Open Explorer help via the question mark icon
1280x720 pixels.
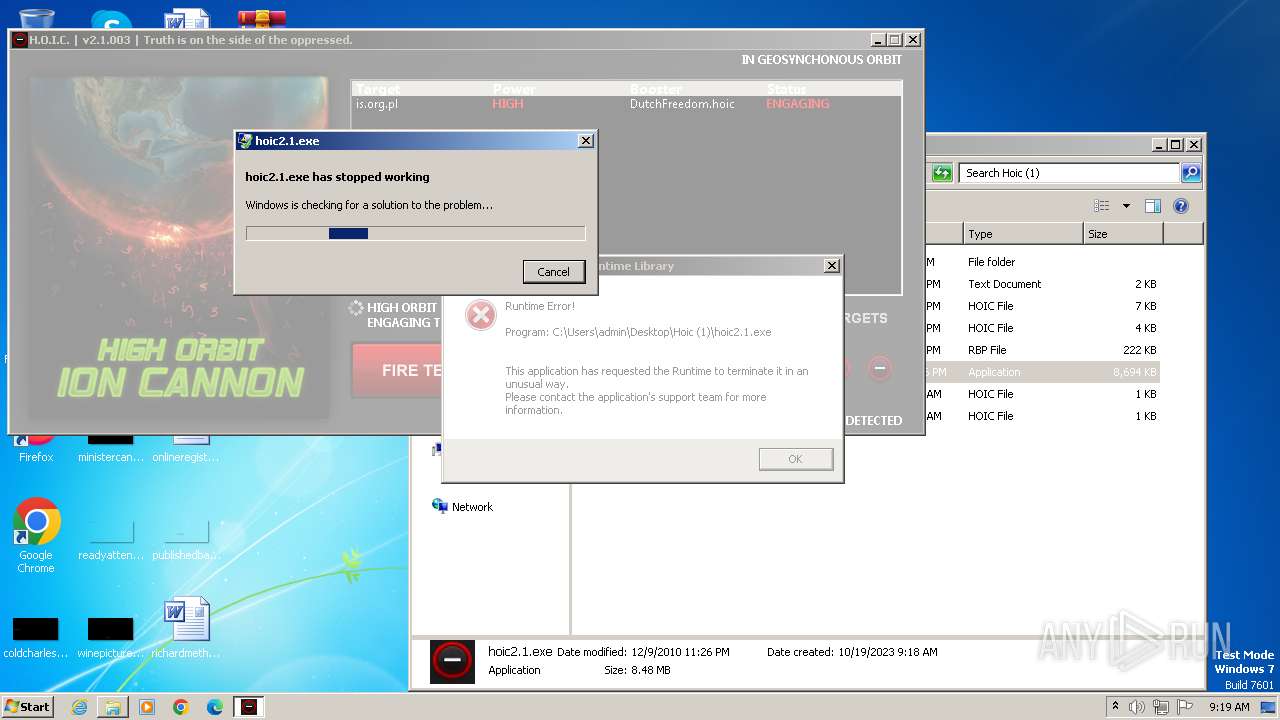[x=1181, y=206]
